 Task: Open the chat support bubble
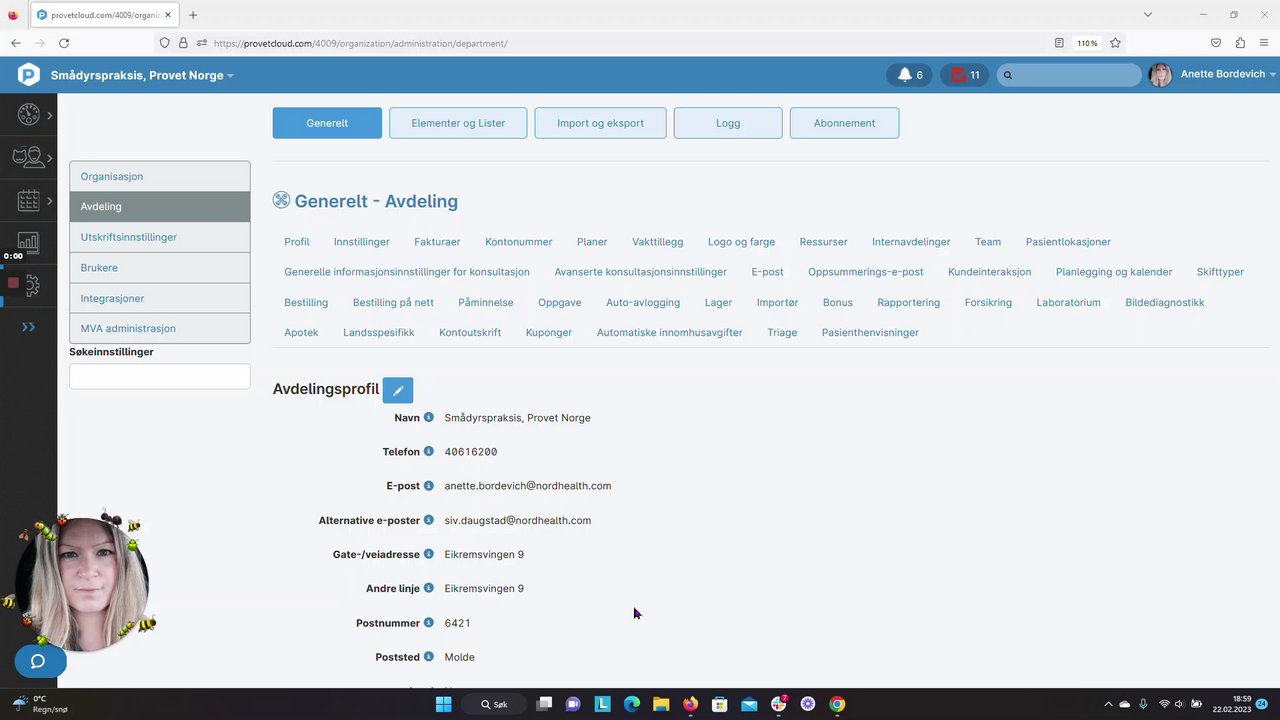pos(39,661)
